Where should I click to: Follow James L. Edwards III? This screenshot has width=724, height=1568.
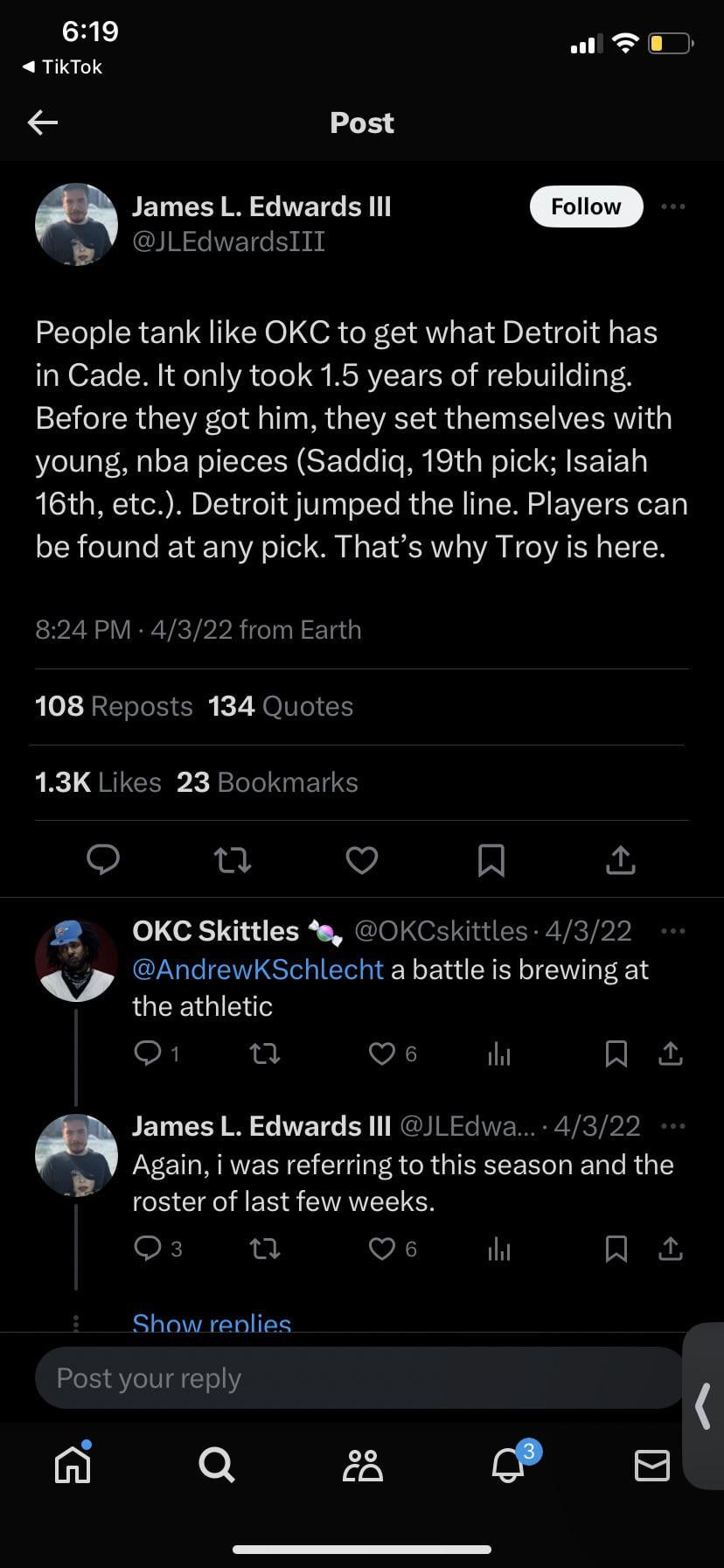tap(586, 206)
